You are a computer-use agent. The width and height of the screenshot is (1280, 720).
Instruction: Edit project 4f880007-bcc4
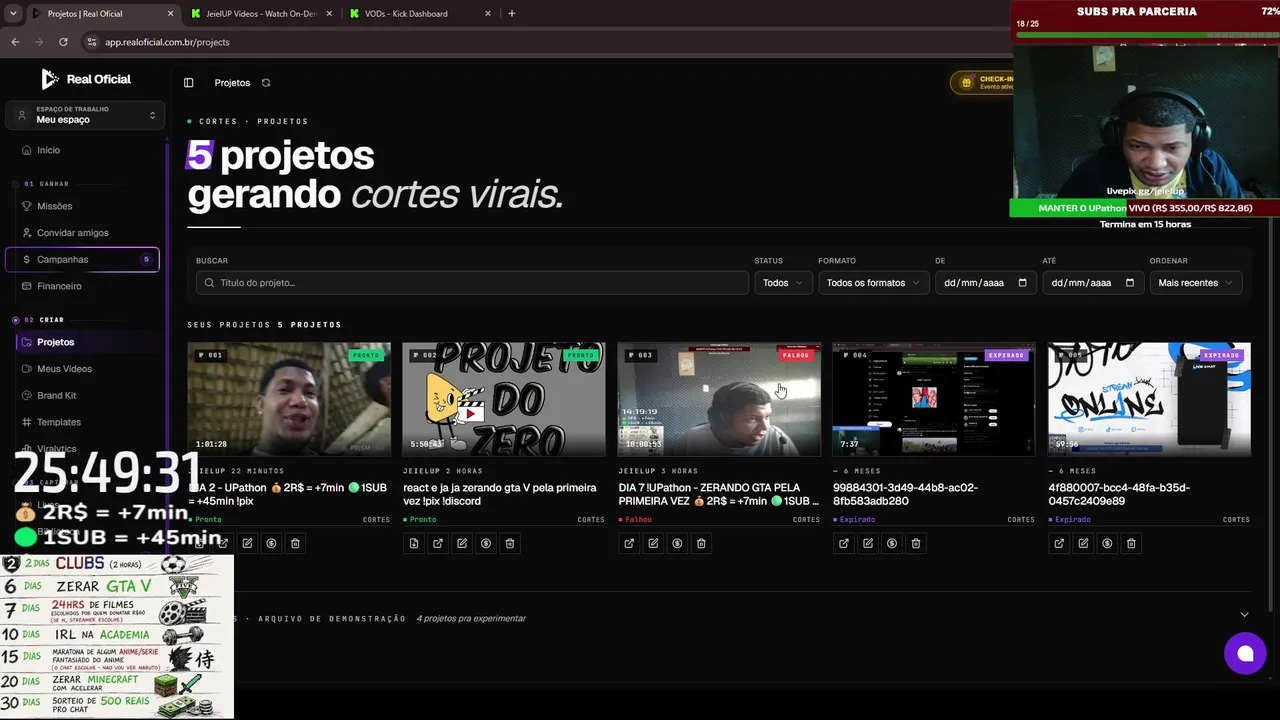coord(1083,543)
